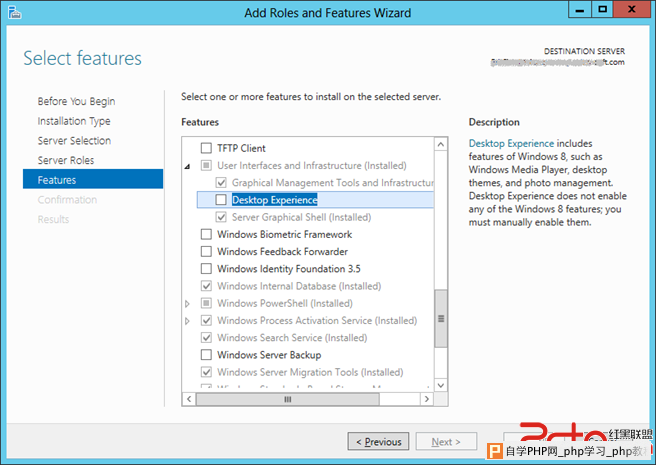
Task: Toggle Windows Internal Database checkbox
Action: (206, 286)
